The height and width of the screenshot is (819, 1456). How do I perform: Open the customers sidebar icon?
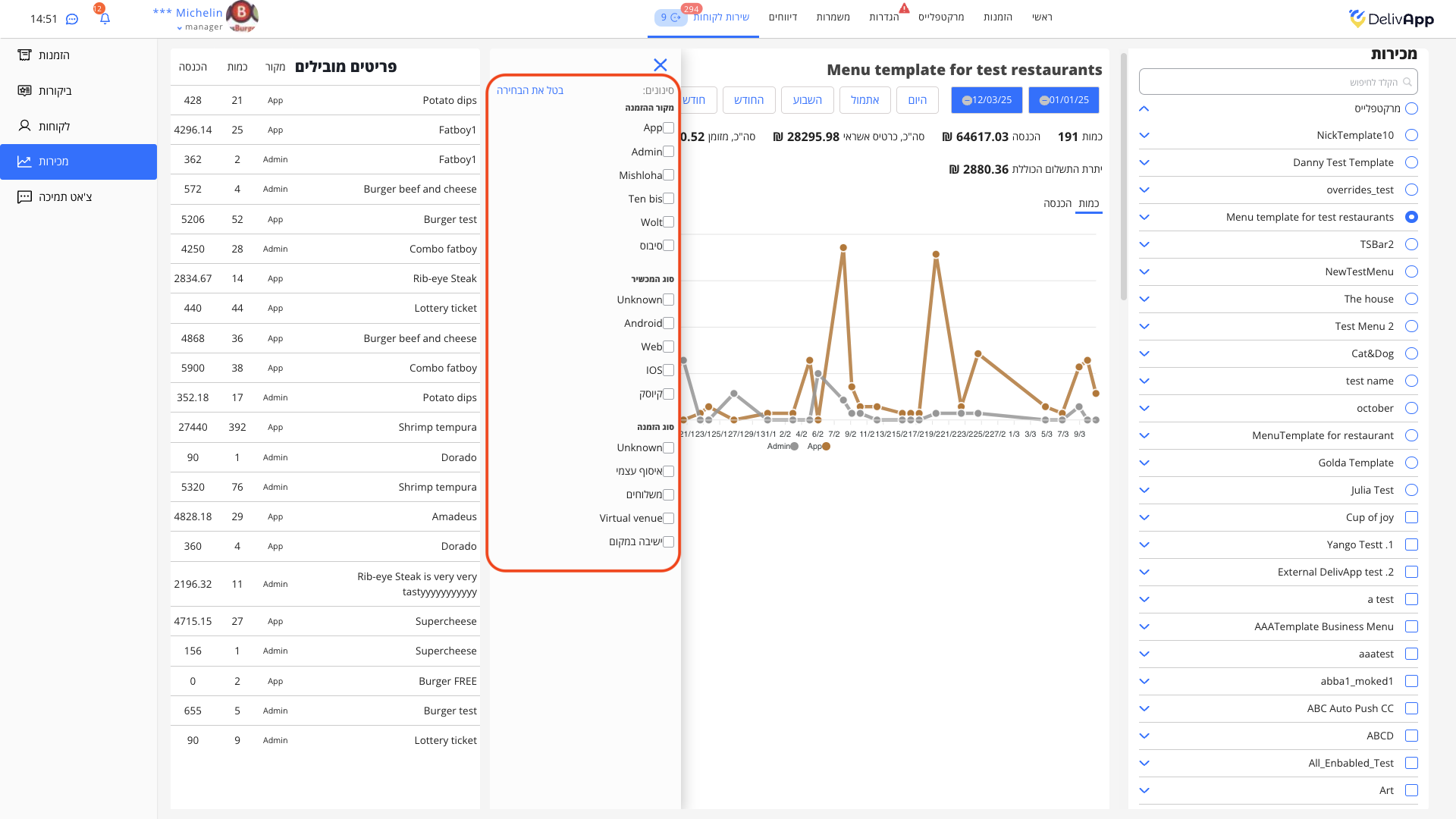(x=25, y=126)
